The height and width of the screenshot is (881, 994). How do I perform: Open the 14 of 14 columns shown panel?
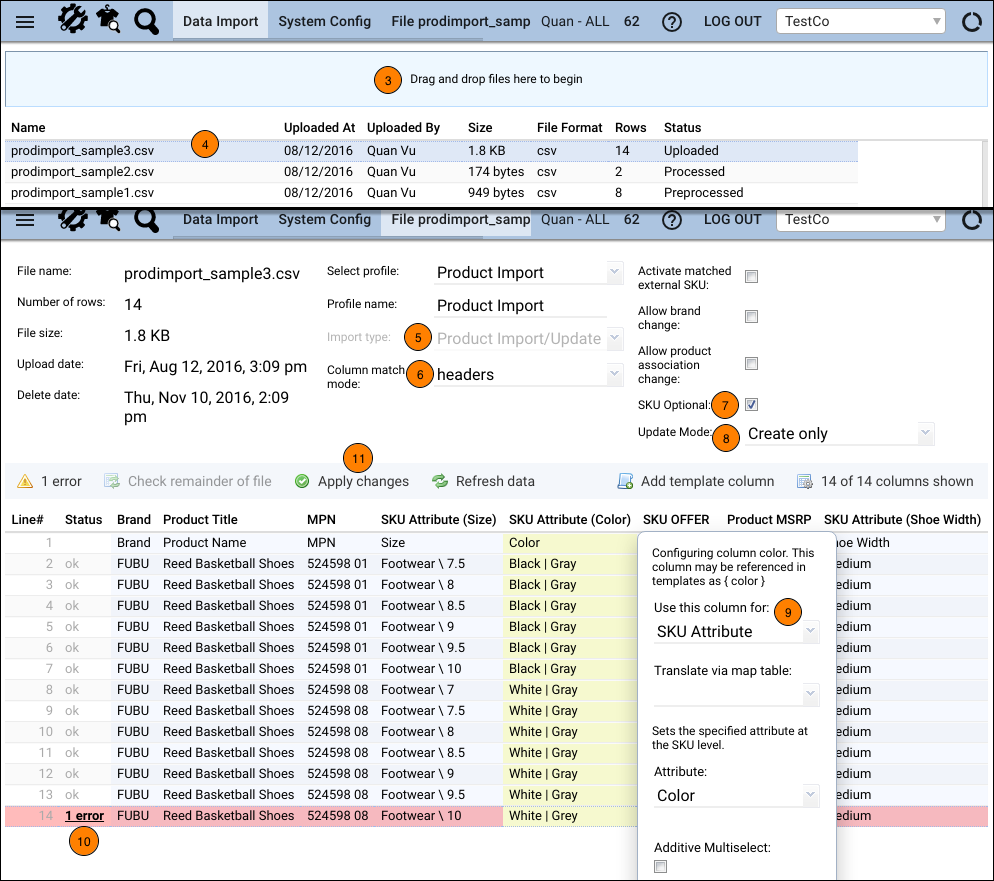804,481
